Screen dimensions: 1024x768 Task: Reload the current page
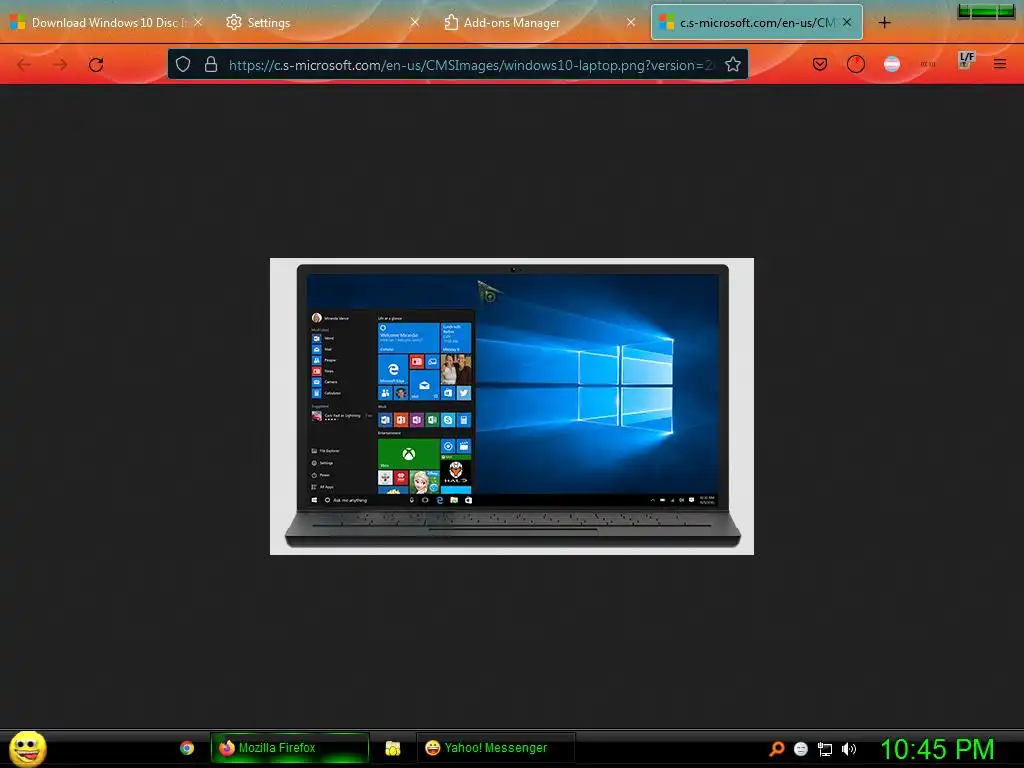[96, 65]
